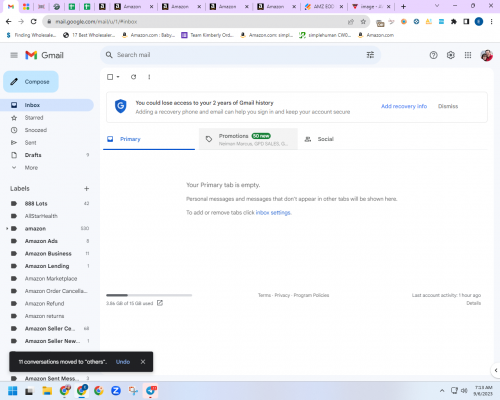Open the More options three-dot toolbar icon
The image size is (500, 400).
[x=149, y=77]
